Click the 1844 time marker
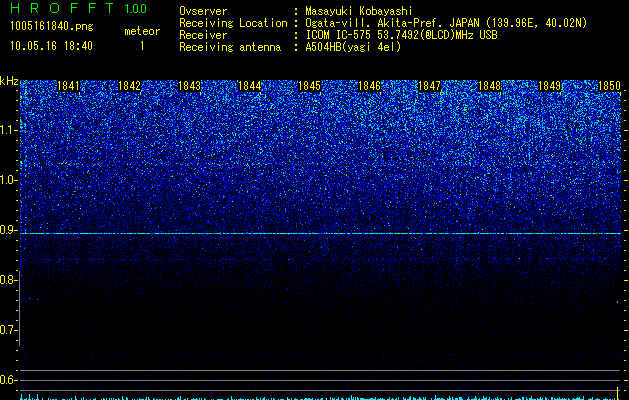 (250, 86)
